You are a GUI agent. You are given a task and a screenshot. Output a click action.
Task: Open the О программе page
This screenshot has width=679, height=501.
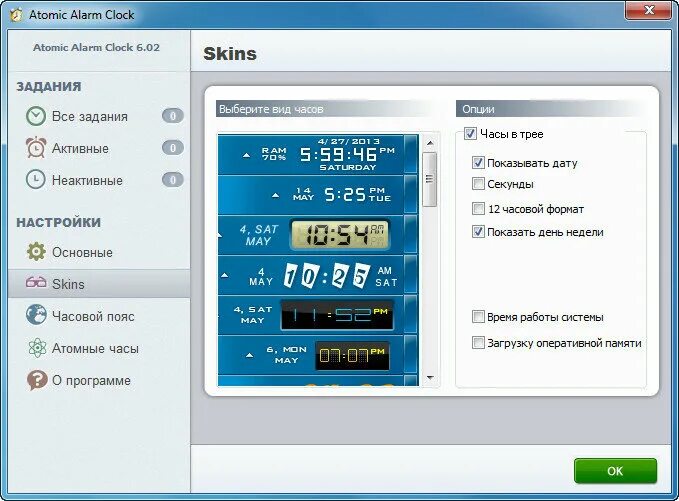[91, 381]
